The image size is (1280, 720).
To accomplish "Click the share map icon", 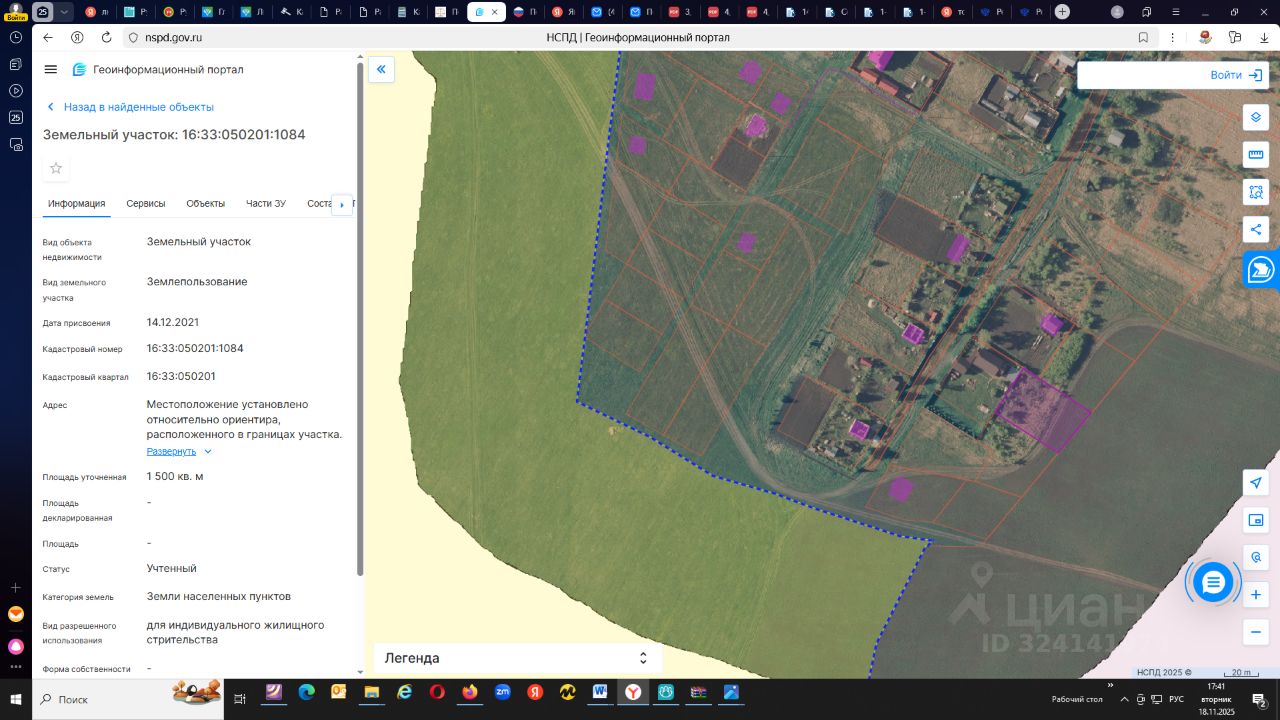I will point(1256,229).
